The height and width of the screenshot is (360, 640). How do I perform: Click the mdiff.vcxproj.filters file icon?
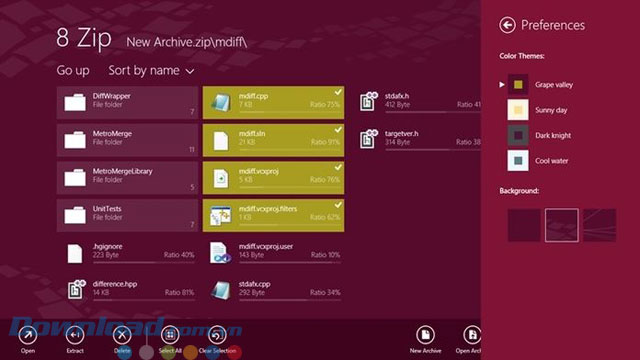(221, 216)
